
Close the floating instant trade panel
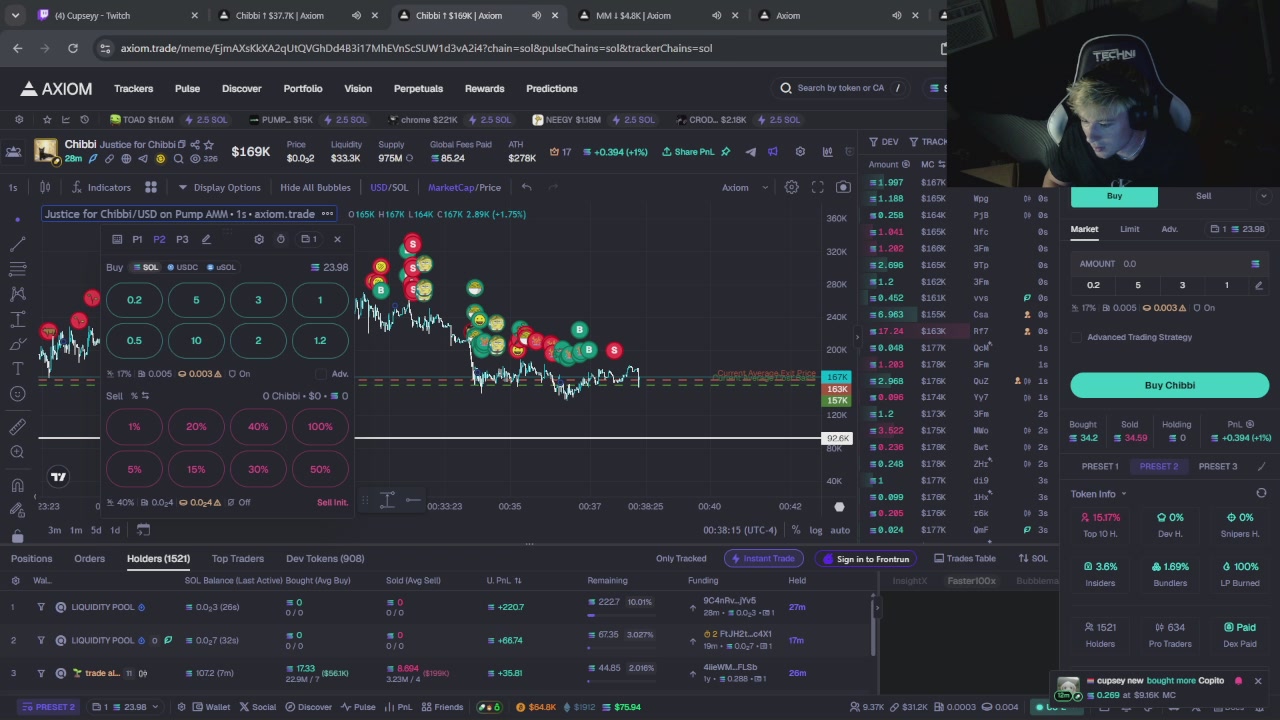[337, 239]
